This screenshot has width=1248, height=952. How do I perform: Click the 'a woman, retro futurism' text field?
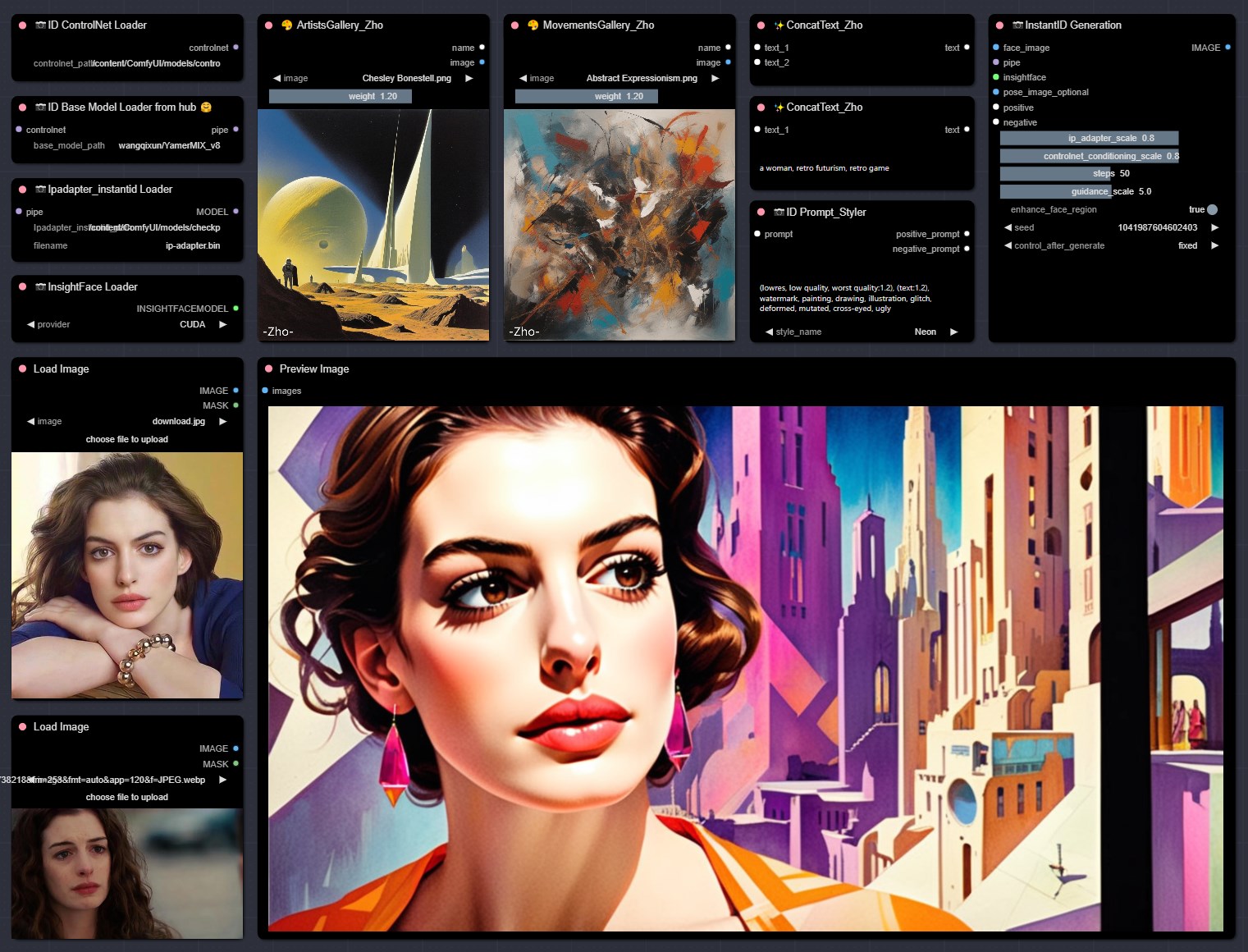coord(862,168)
